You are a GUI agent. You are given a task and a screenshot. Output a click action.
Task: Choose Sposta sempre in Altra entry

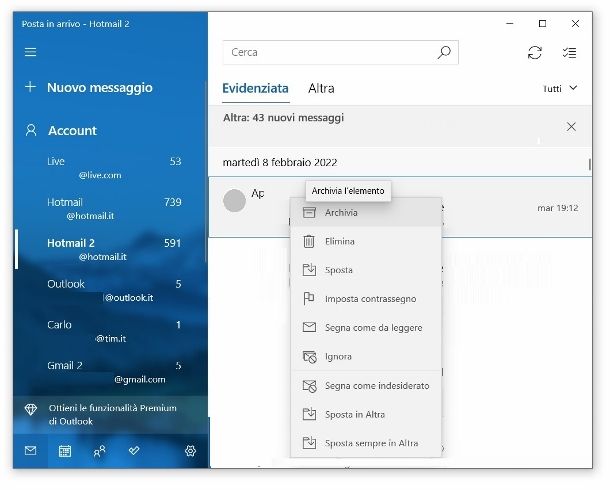(366, 443)
